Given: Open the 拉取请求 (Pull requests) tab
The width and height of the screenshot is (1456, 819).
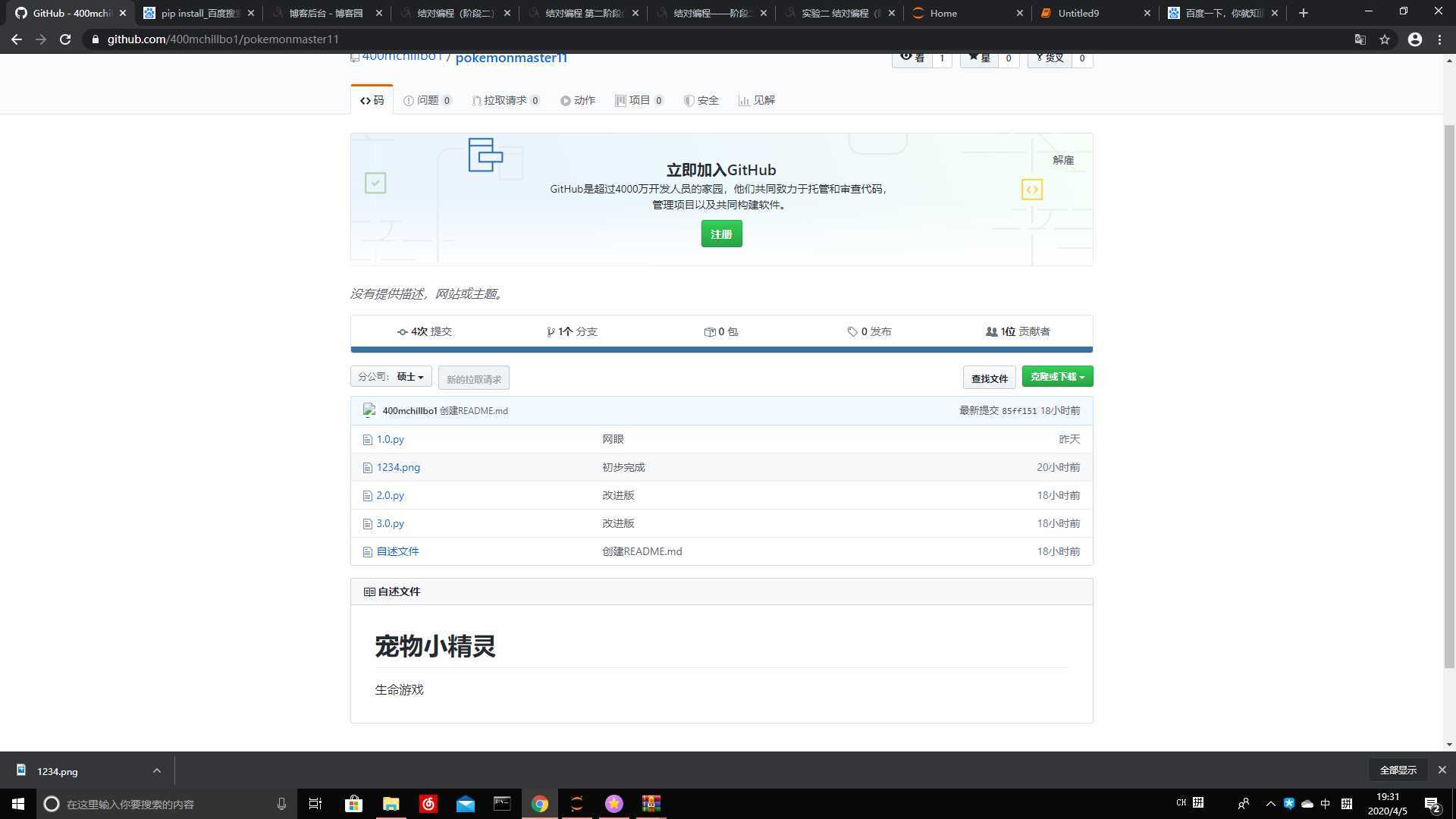Looking at the screenshot, I should [506, 100].
